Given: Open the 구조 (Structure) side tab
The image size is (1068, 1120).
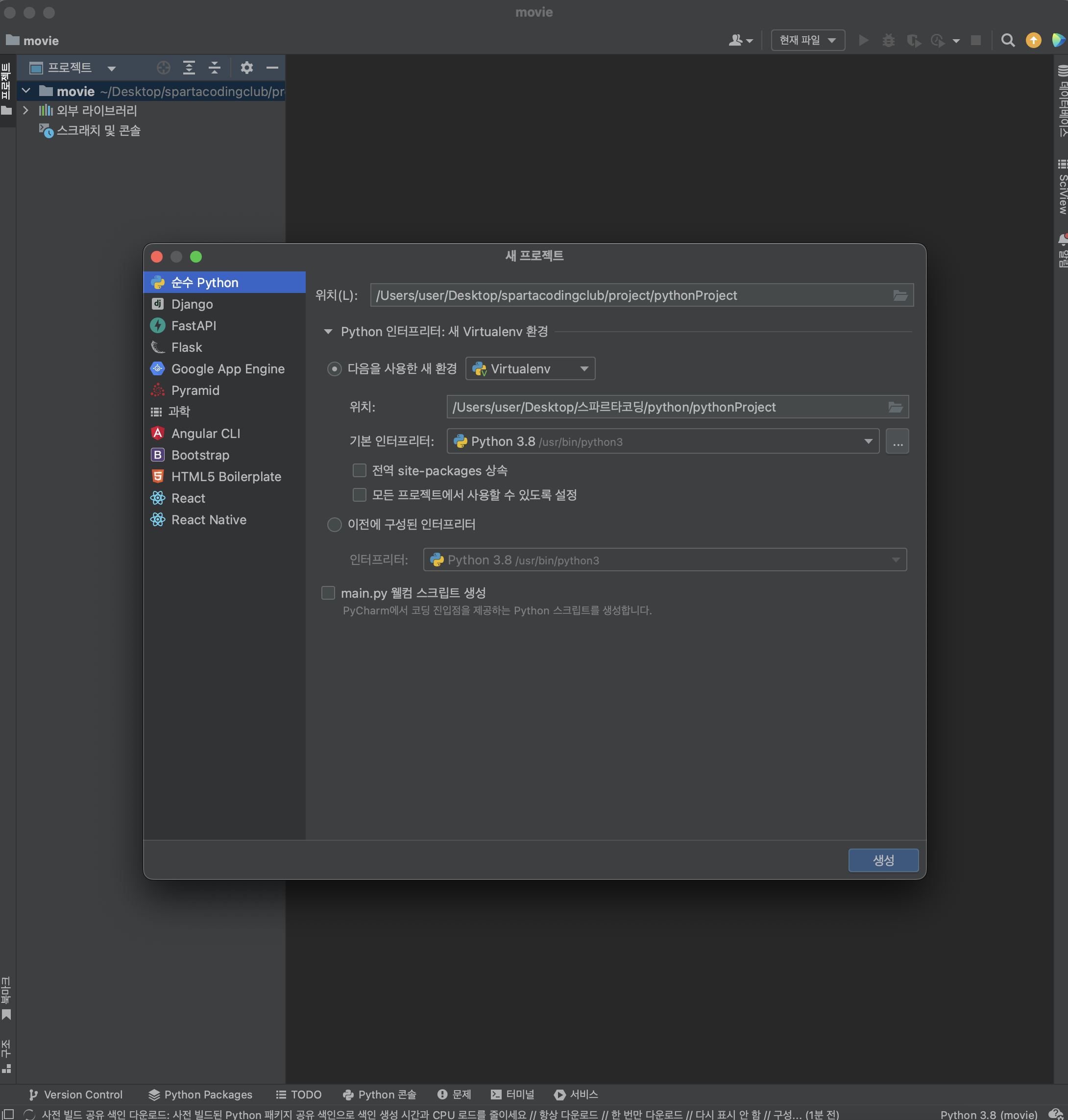Looking at the screenshot, I should pos(6,1056).
